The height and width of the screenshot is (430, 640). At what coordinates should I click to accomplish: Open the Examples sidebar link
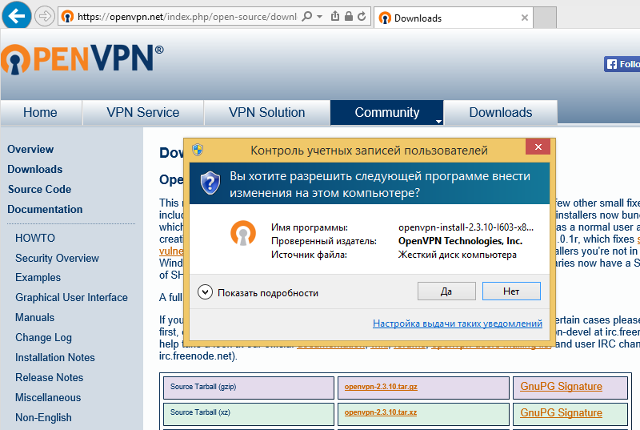(38, 277)
